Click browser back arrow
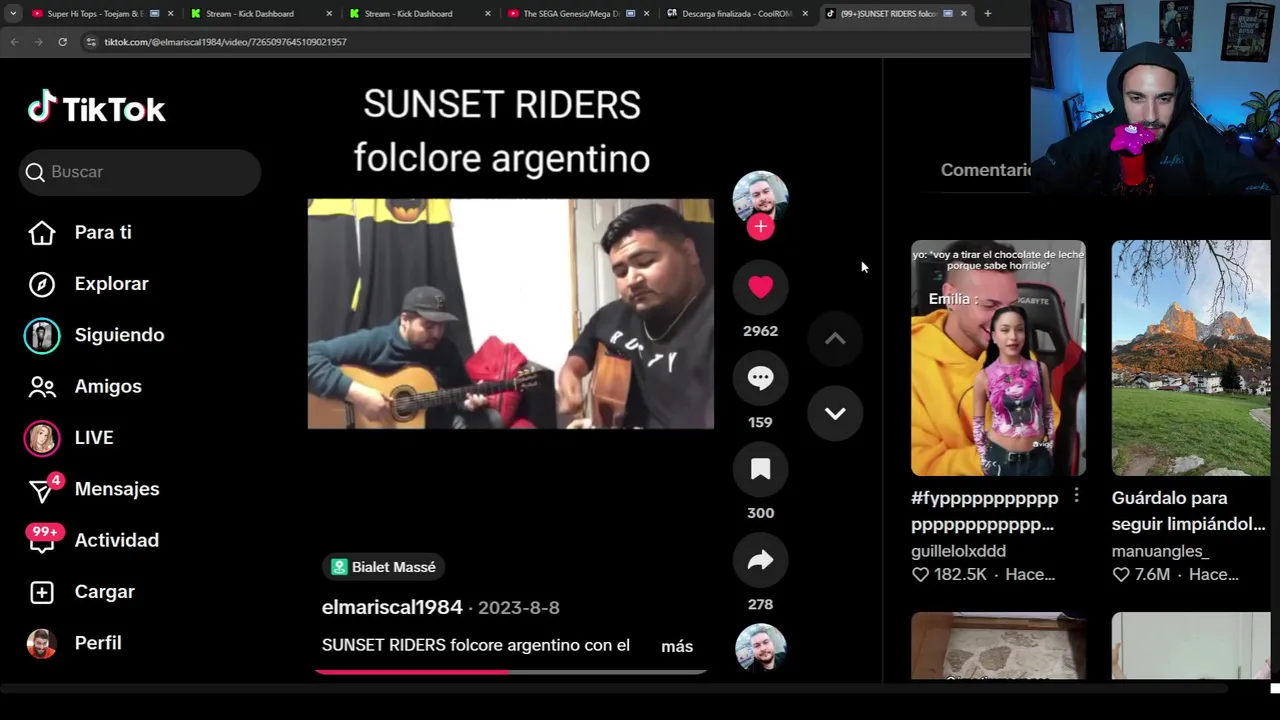 (x=14, y=42)
